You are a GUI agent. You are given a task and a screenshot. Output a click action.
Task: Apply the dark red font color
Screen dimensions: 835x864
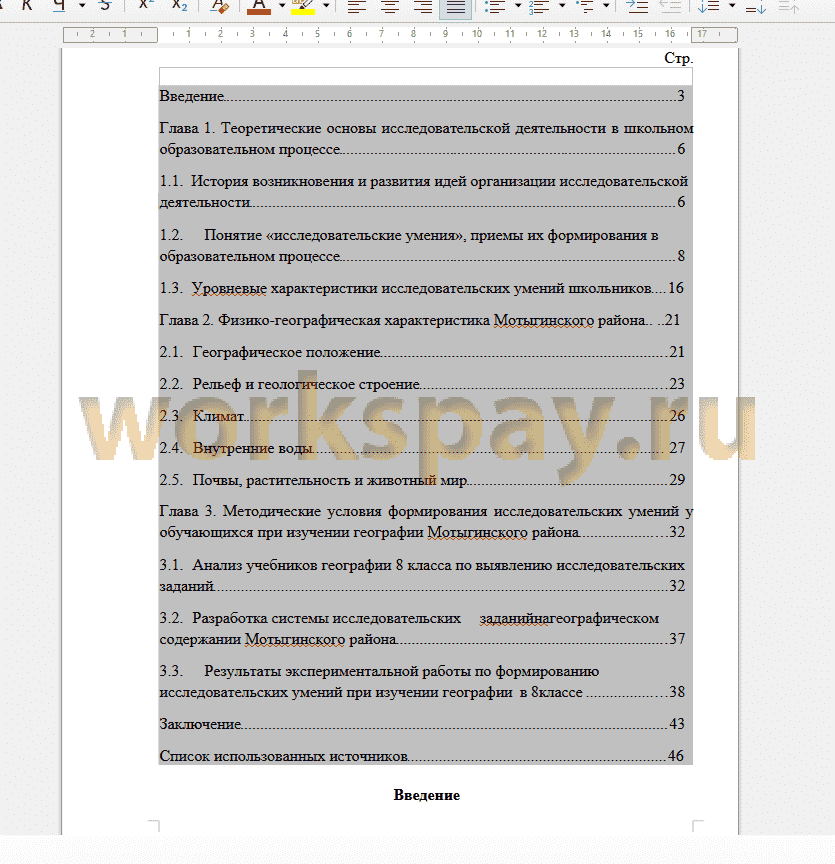[259, 7]
